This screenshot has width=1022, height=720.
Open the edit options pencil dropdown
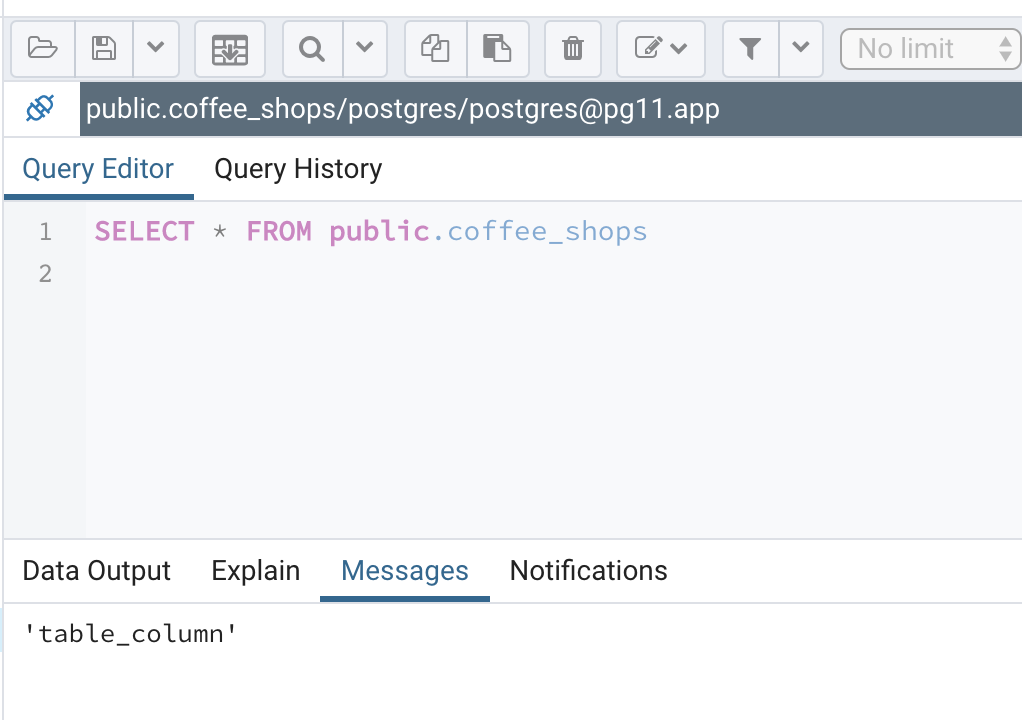click(660, 48)
